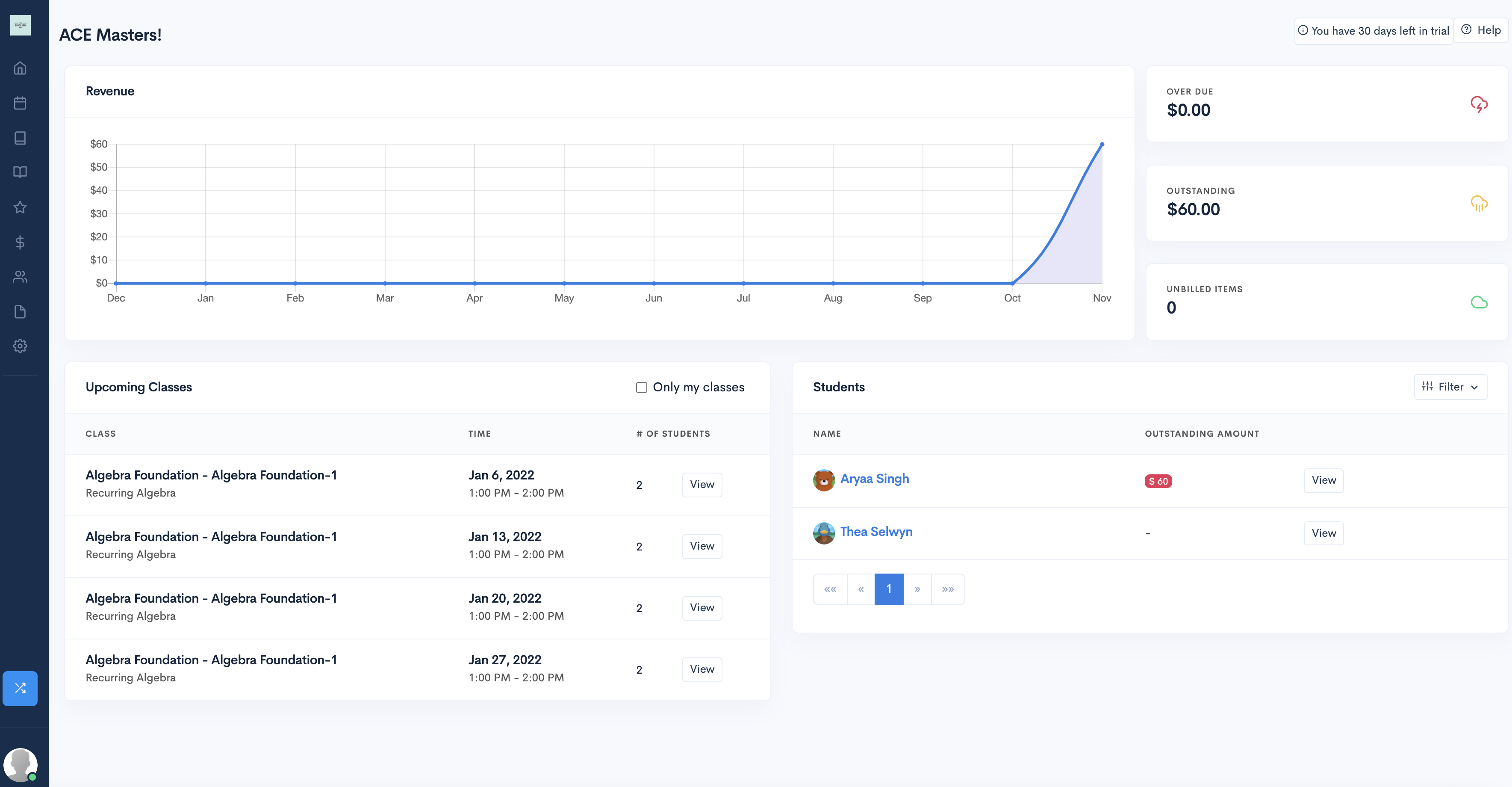Click the ACE Masters! page title
The width and height of the screenshot is (1512, 787).
coord(110,35)
